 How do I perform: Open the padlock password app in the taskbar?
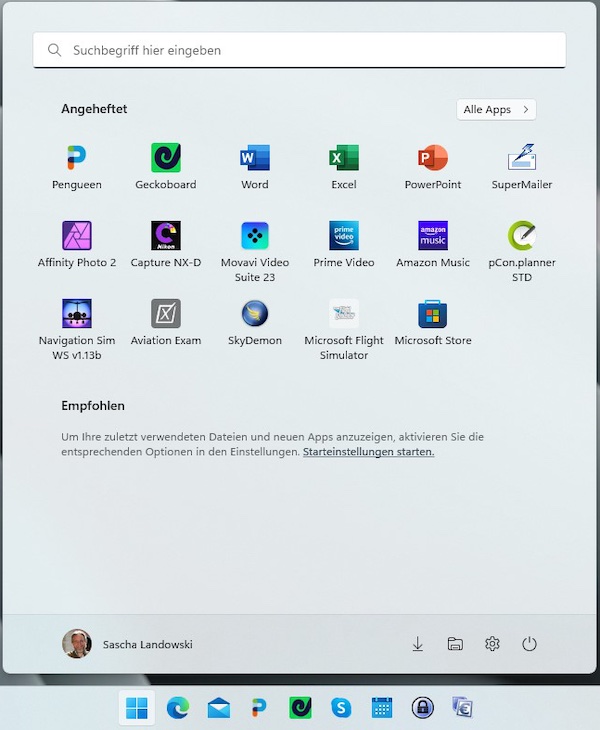point(423,708)
